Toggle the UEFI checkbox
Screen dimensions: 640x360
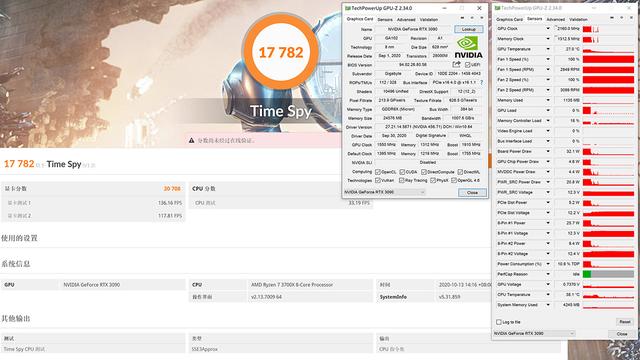tap(468, 65)
